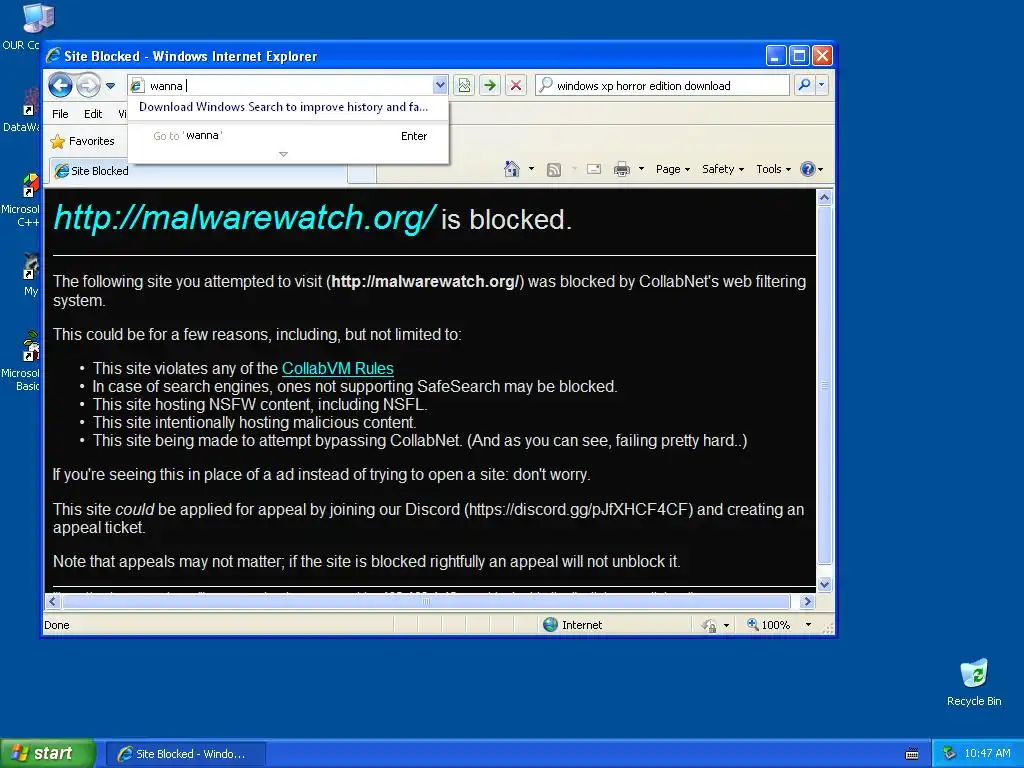Screen dimensions: 1024x768
Task: Click the Start button
Action: coord(48,753)
